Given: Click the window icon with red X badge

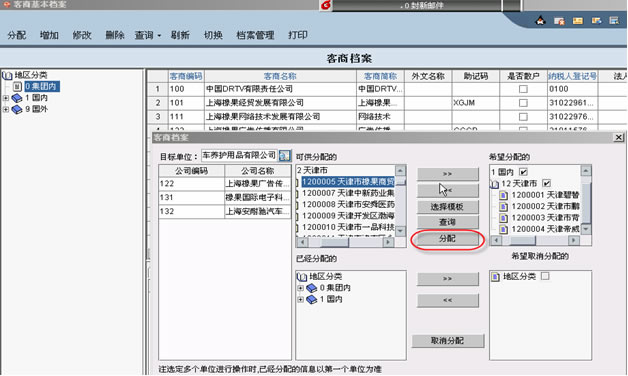Looking at the screenshot, I should (x=559, y=21).
